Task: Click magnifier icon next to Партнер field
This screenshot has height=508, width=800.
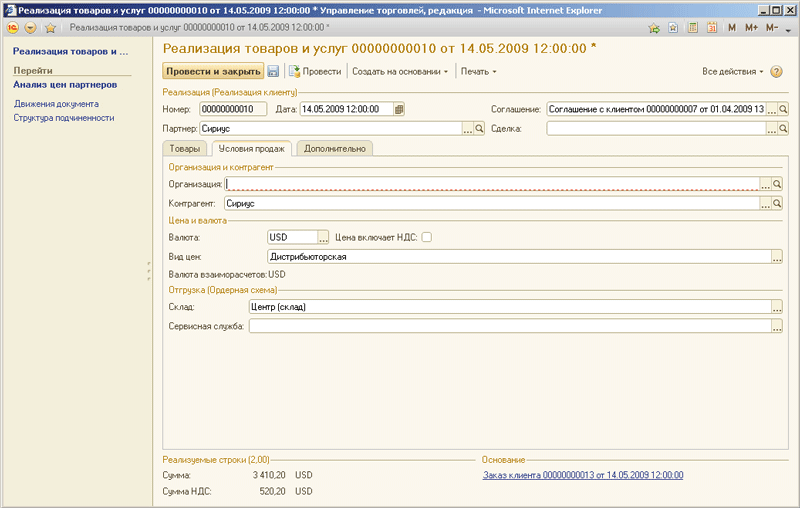Action: click(479, 129)
